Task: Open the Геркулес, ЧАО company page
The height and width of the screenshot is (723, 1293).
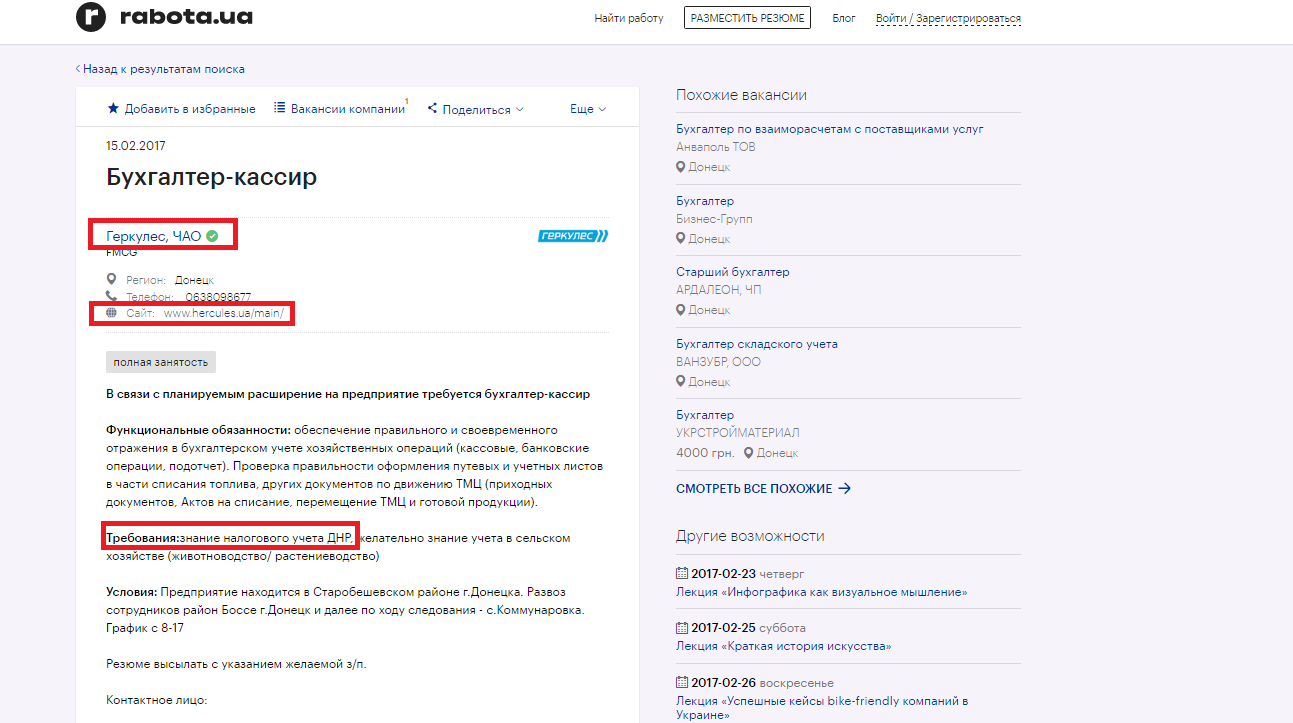Action: [154, 236]
